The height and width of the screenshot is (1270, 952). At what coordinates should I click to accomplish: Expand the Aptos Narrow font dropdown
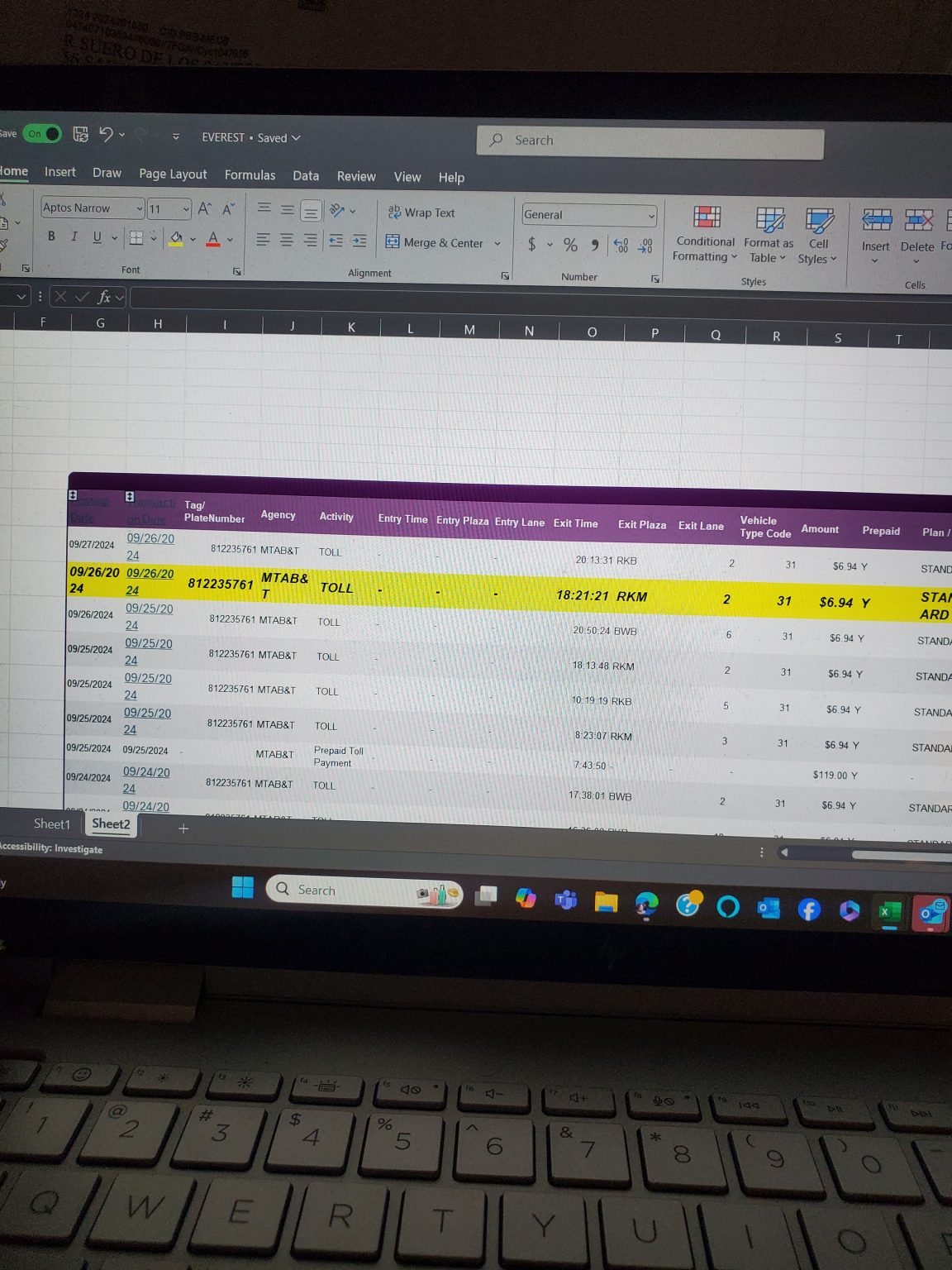(x=139, y=208)
